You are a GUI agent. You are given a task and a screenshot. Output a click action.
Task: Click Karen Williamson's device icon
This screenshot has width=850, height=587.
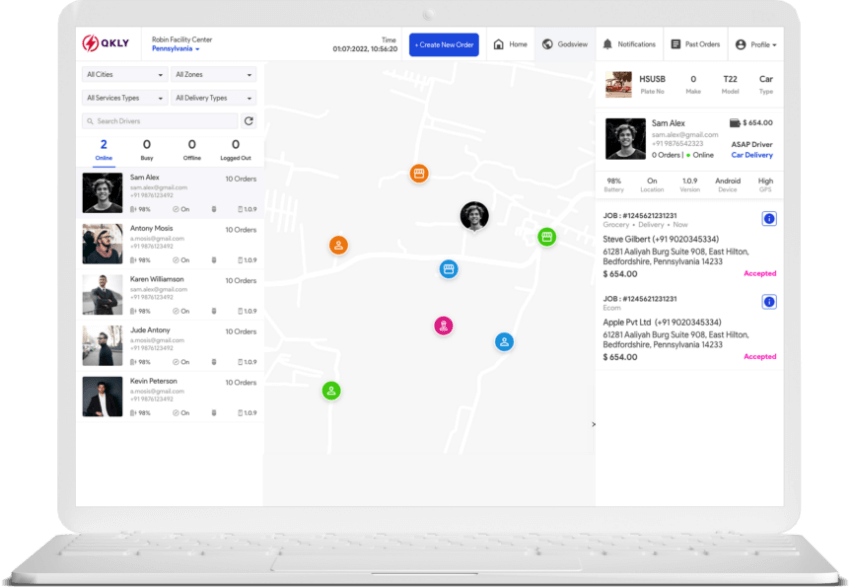point(214,311)
